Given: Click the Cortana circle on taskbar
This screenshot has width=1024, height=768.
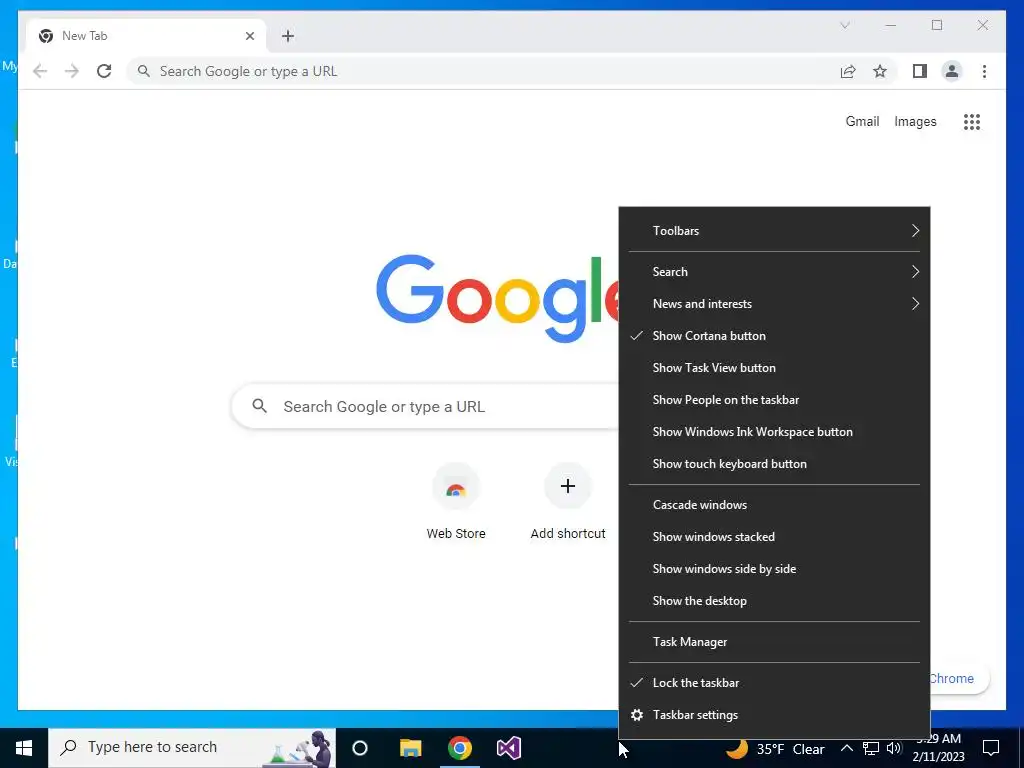Looking at the screenshot, I should click(360, 748).
